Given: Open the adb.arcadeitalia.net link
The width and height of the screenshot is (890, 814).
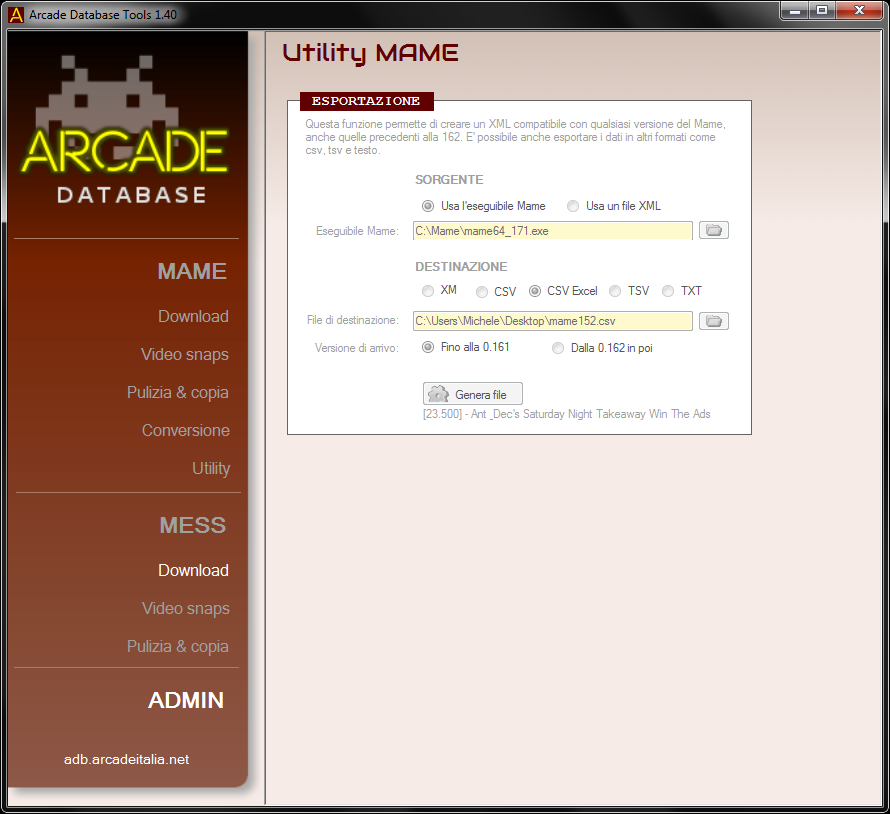Looking at the screenshot, I should [x=126, y=759].
